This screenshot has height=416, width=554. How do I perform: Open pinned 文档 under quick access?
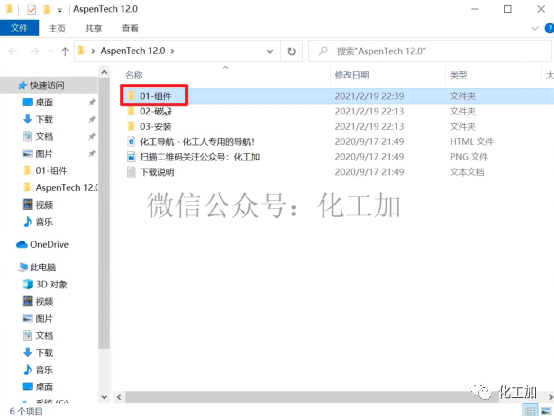[44, 136]
